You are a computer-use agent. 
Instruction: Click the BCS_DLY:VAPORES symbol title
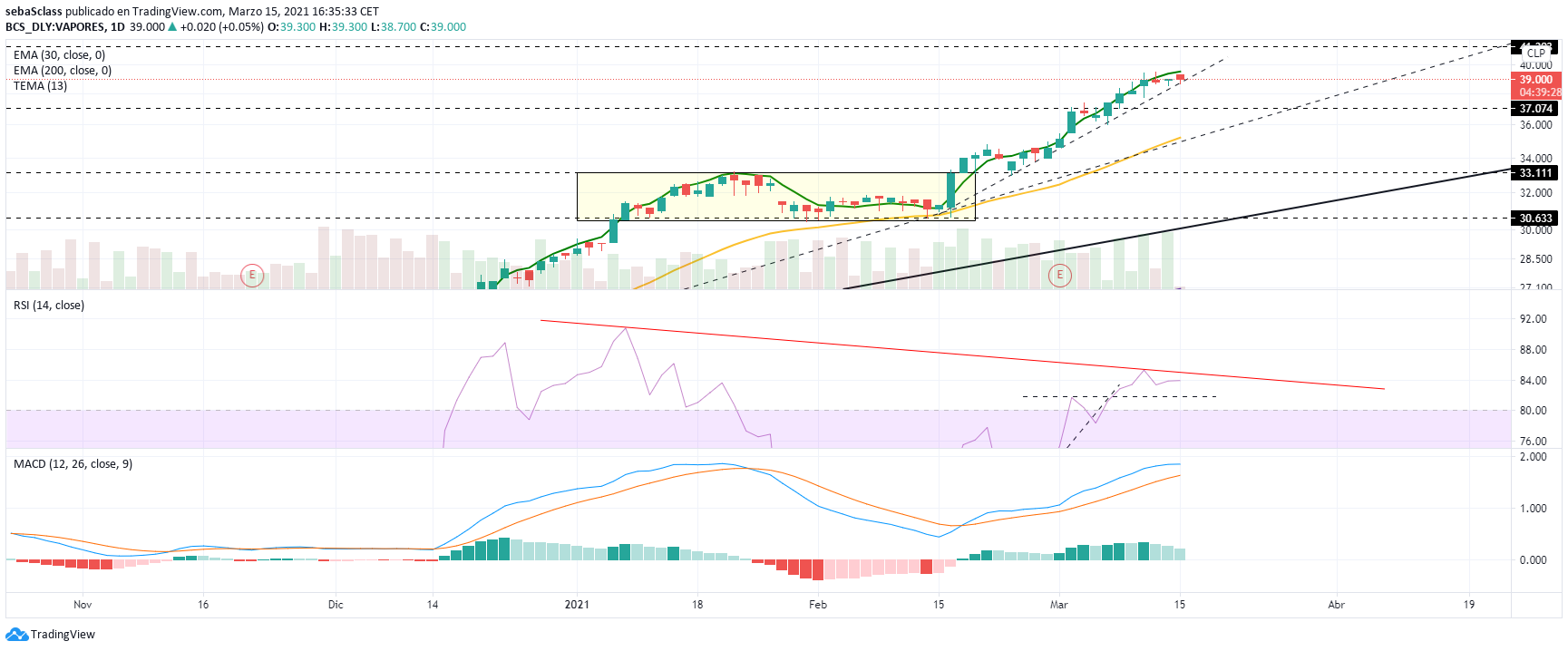pos(55,27)
